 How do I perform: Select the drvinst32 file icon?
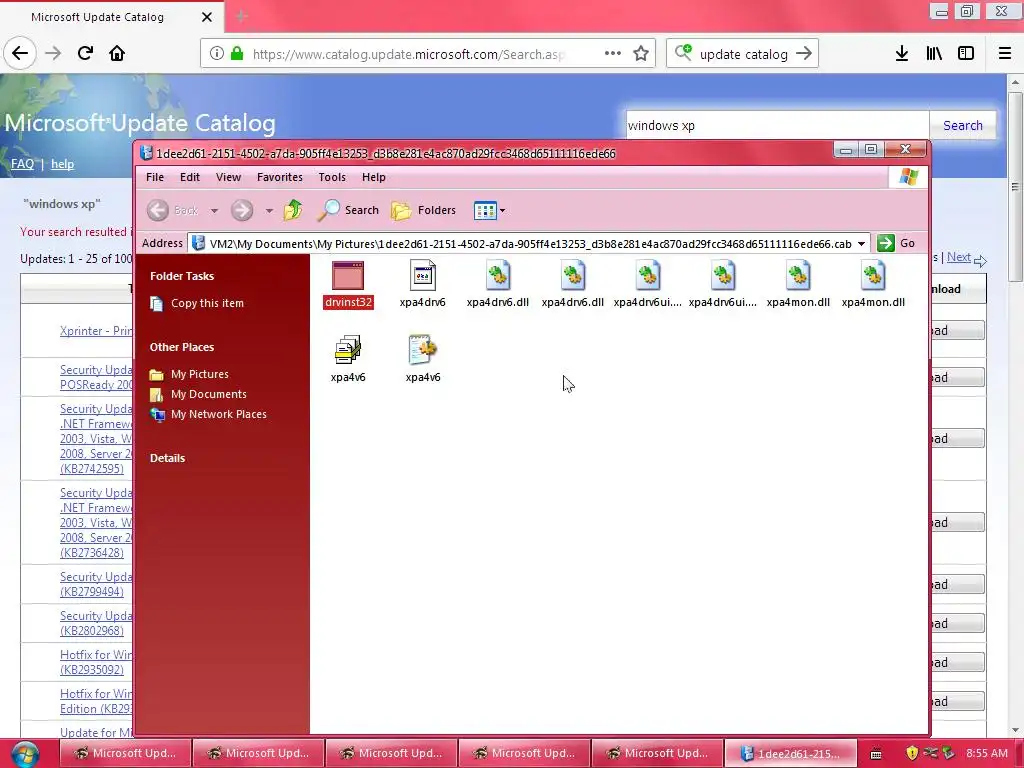coord(347,276)
